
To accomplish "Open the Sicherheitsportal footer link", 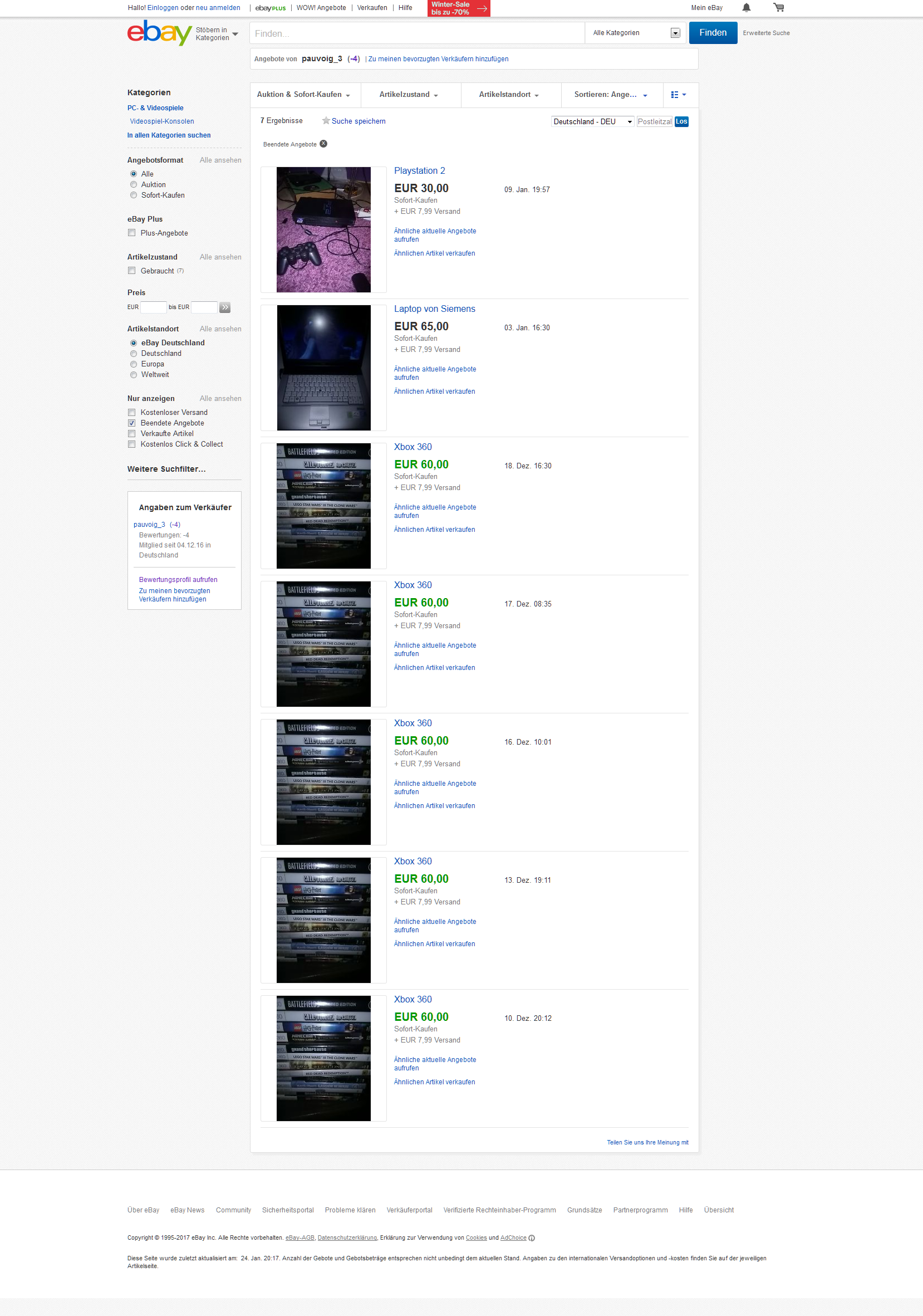I will point(288,1210).
